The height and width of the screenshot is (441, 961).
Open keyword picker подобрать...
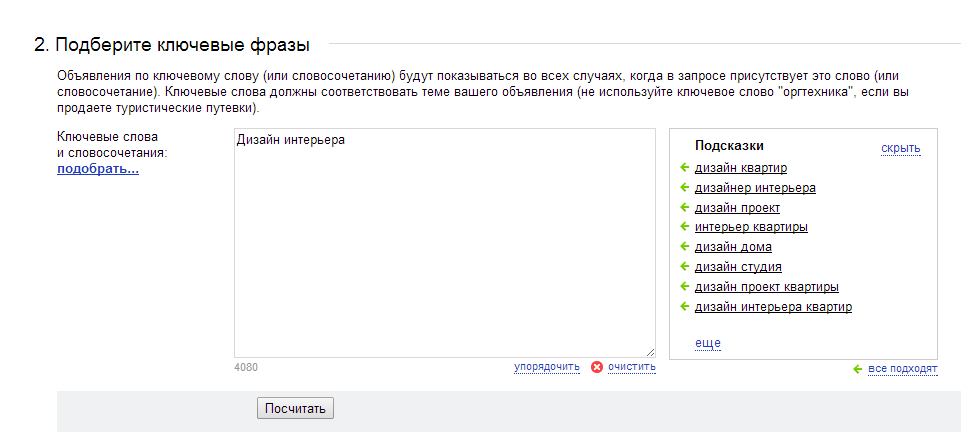click(x=98, y=169)
